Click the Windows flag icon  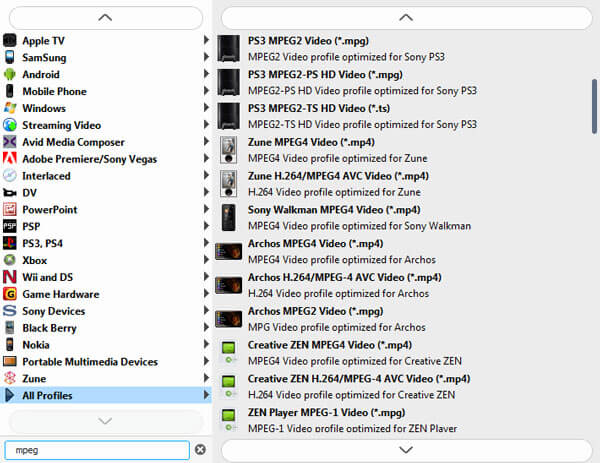(10, 108)
